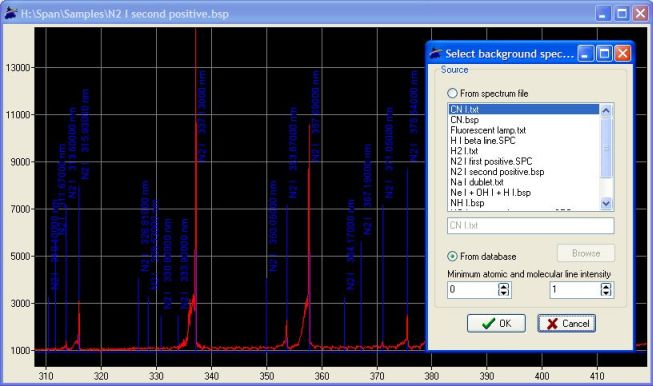This screenshot has width=653, height=386.
Task: Click the 1000 y-axis label
Action: pos(20,351)
